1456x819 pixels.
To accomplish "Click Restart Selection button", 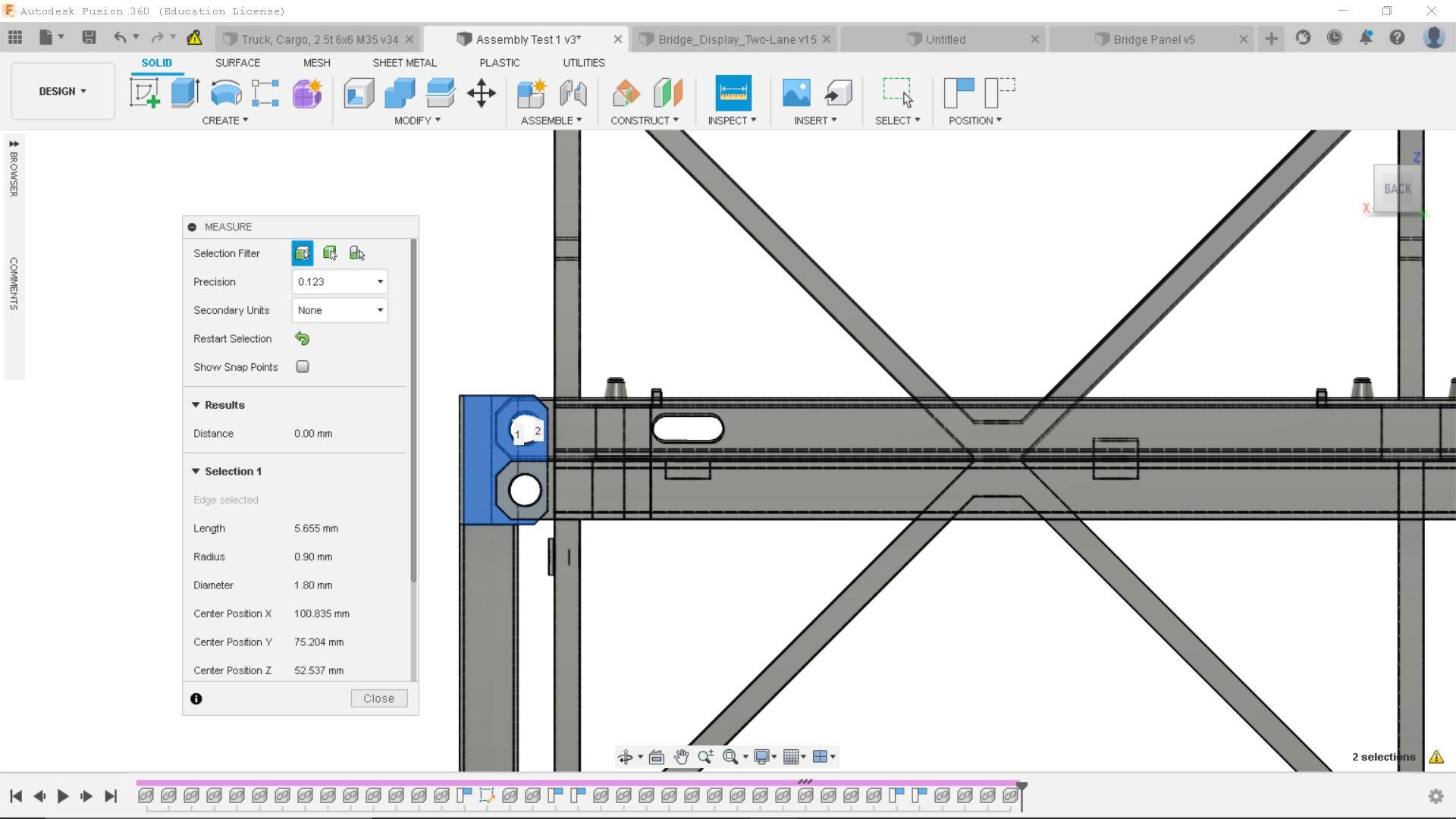I will coord(303,338).
